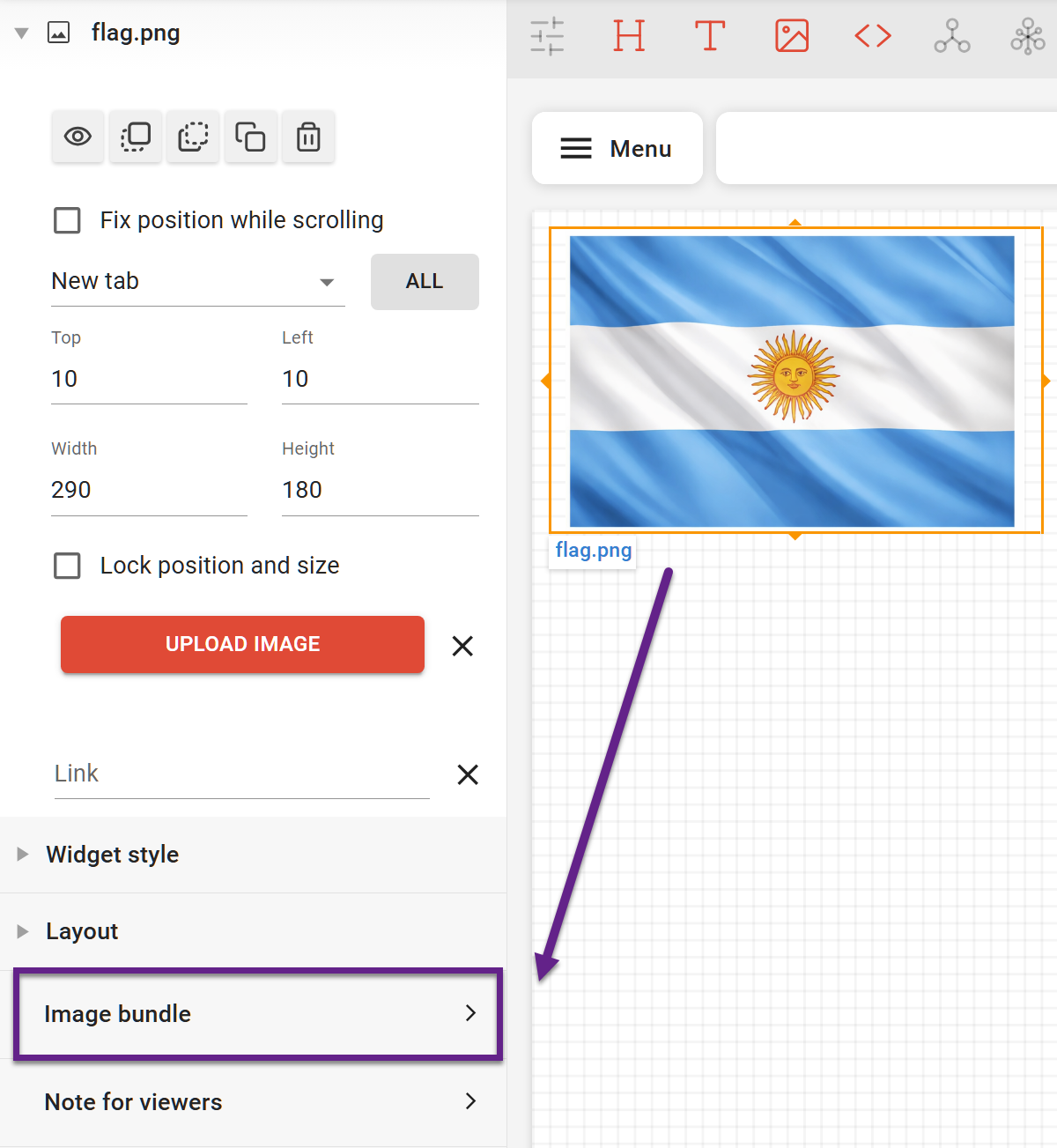Open the Image bundle menu item
This screenshot has height=1148, width=1057.
coord(258,1014)
